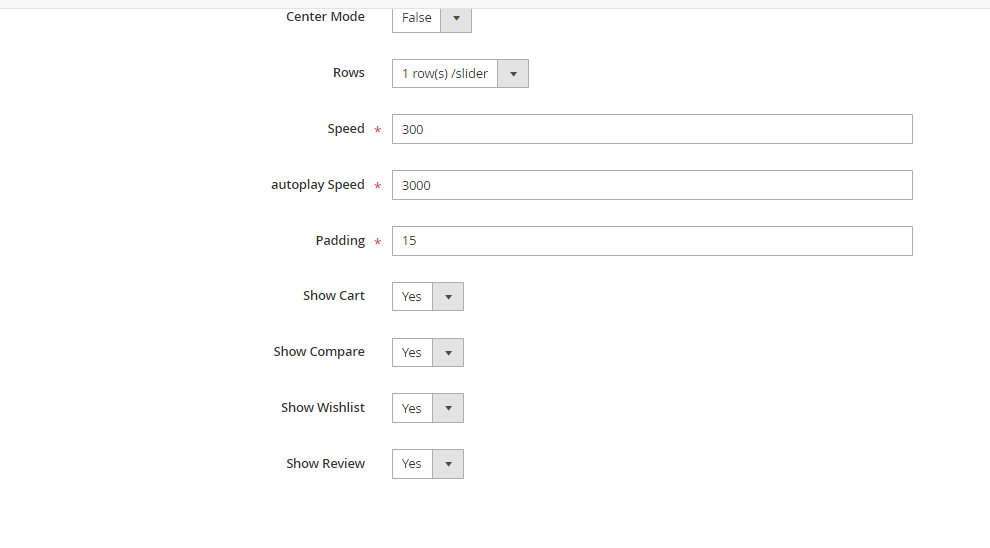Focus the autoplay Speed text box
The width and height of the screenshot is (990, 548).
(651, 185)
